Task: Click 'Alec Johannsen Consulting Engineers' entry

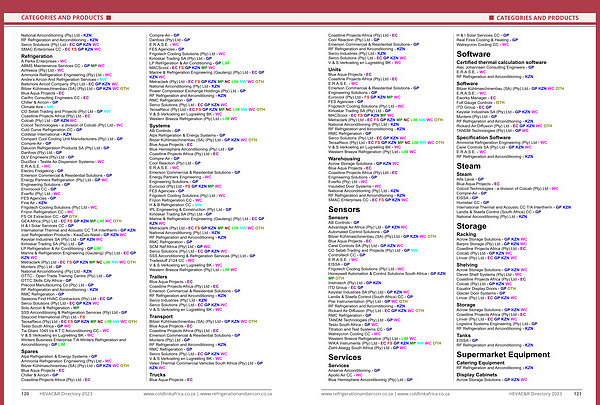Action: pyautogui.click(x=495, y=67)
